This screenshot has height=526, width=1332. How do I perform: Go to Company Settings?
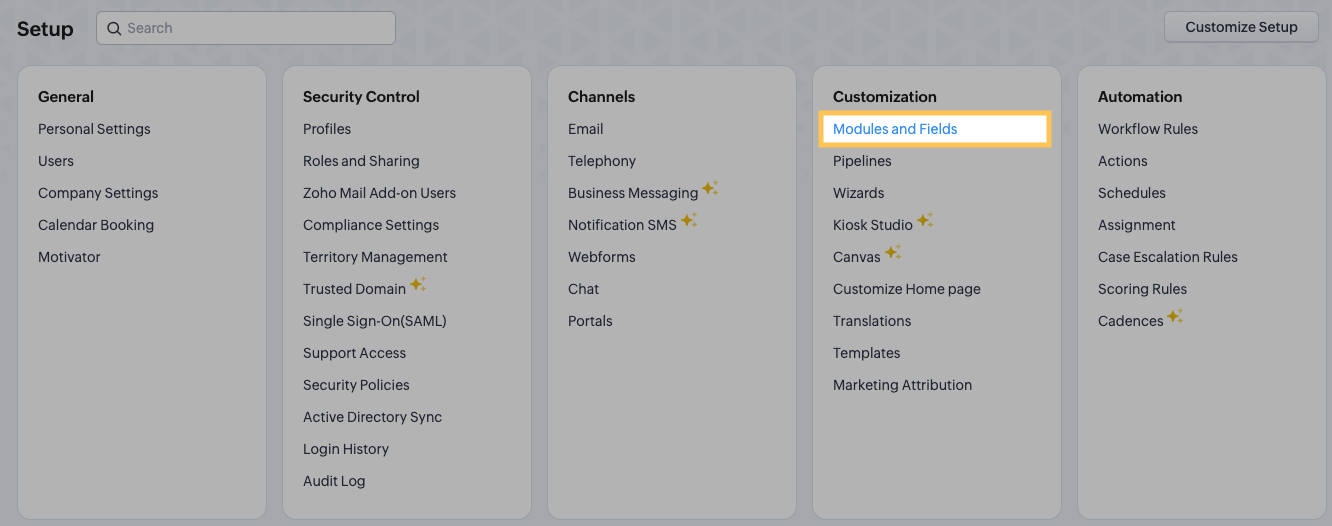[x=98, y=193]
